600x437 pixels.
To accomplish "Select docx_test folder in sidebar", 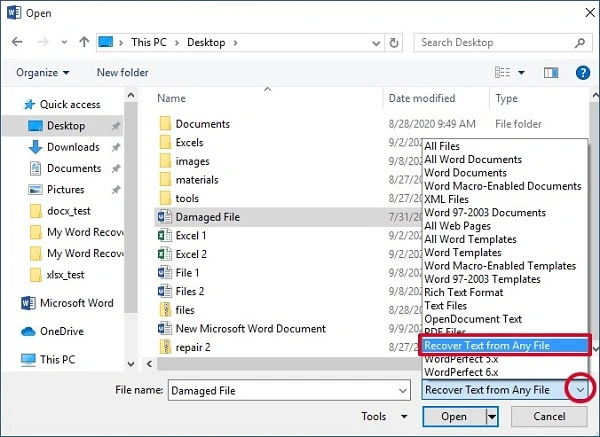I will coord(69,211).
